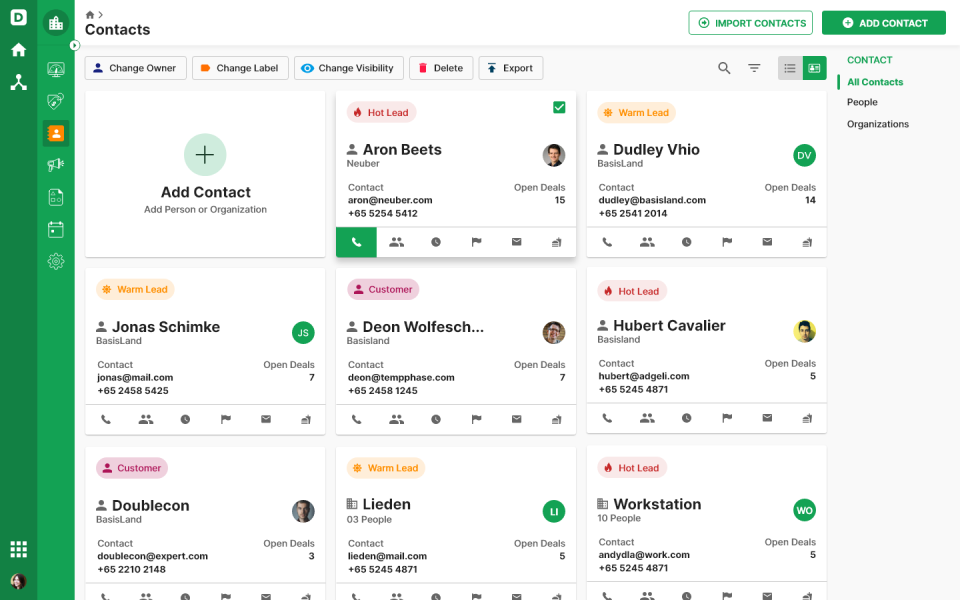Click flag icon on Hubert Cavalier card
The width and height of the screenshot is (960, 600).
pyautogui.click(x=727, y=419)
